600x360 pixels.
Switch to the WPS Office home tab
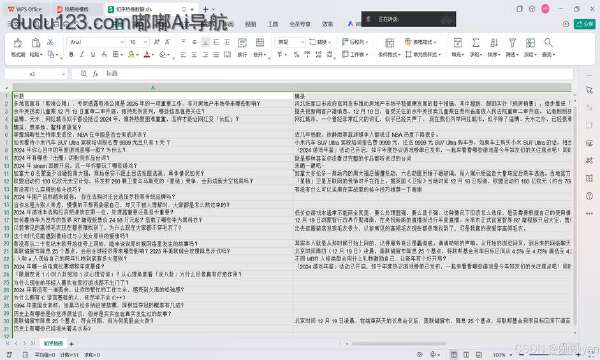25,9
